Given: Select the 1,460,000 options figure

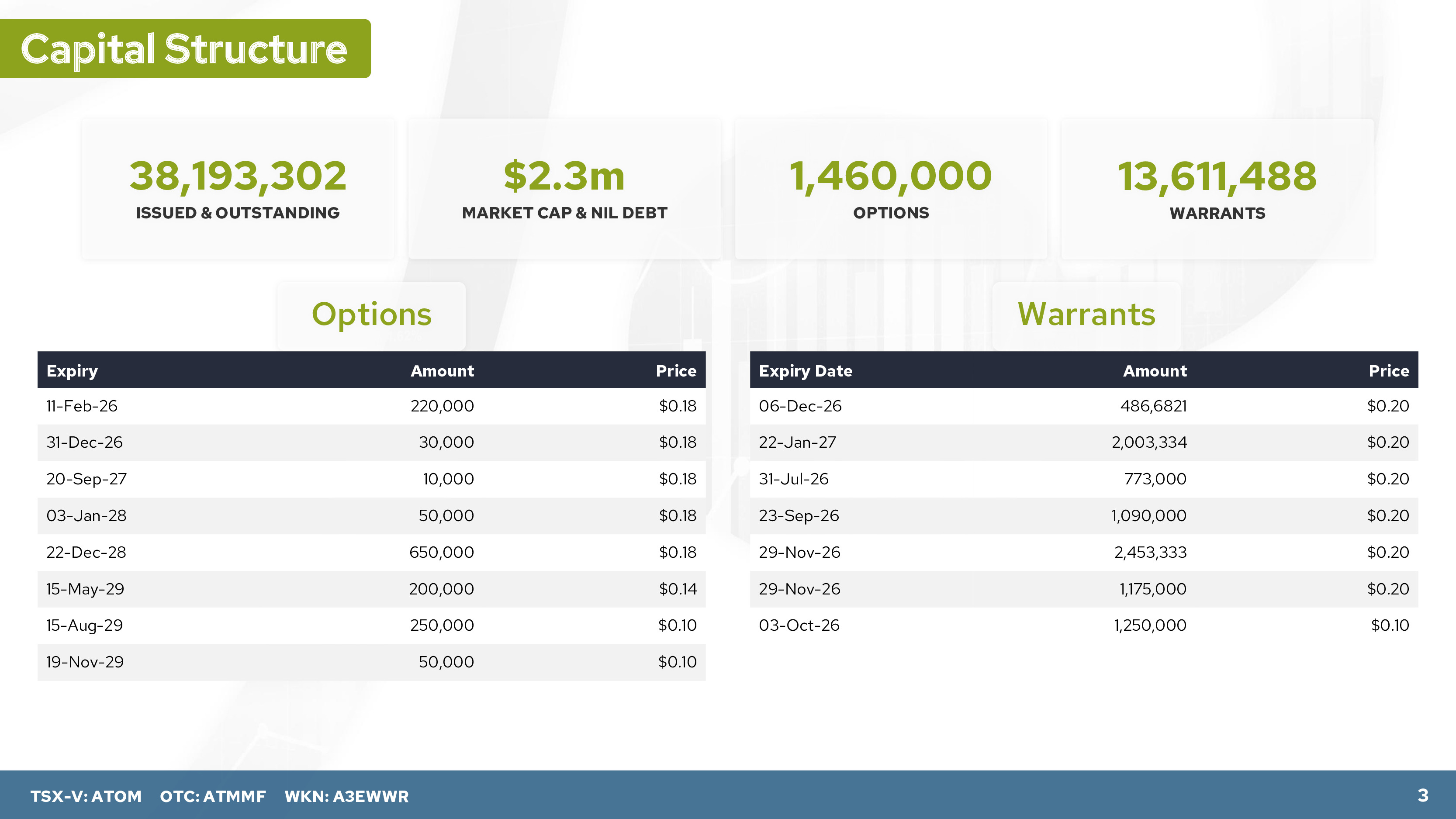Looking at the screenshot, I should tap(890, 176).
